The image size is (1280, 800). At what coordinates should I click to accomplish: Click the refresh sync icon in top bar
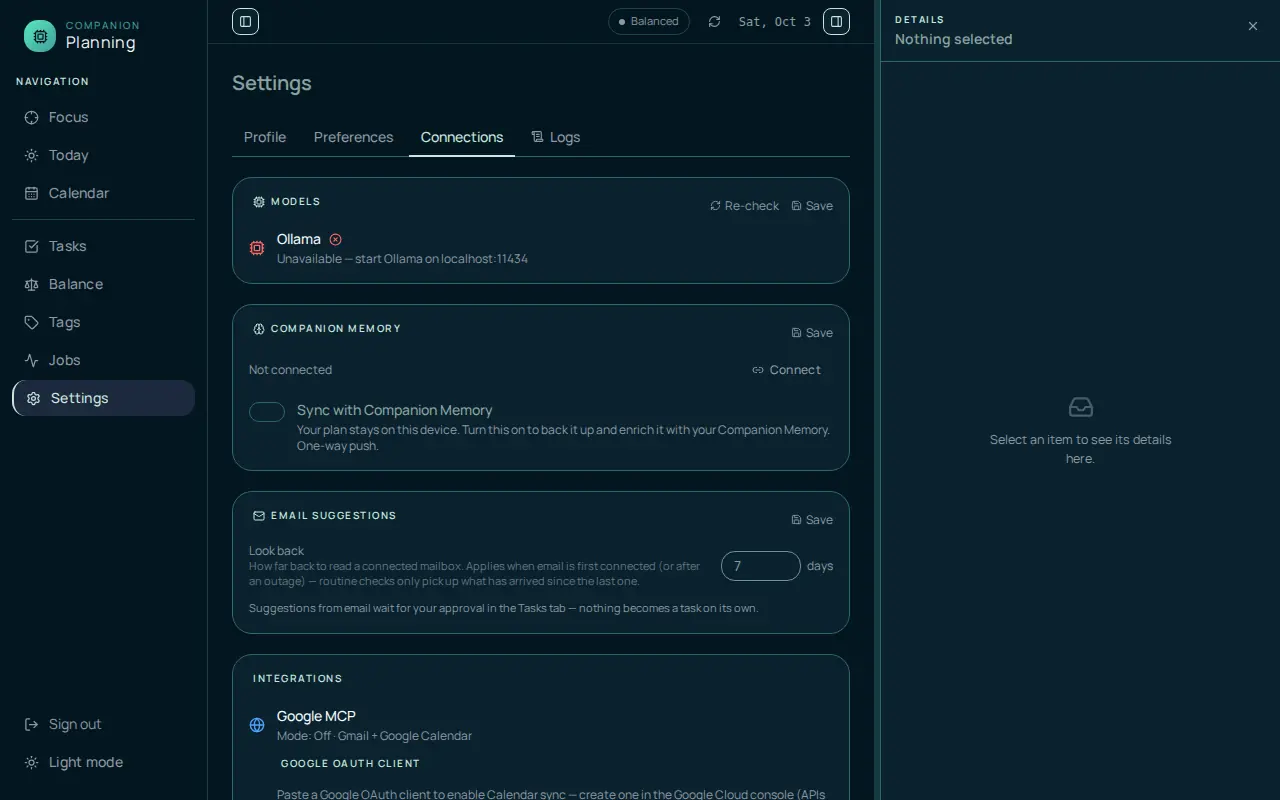714,21
